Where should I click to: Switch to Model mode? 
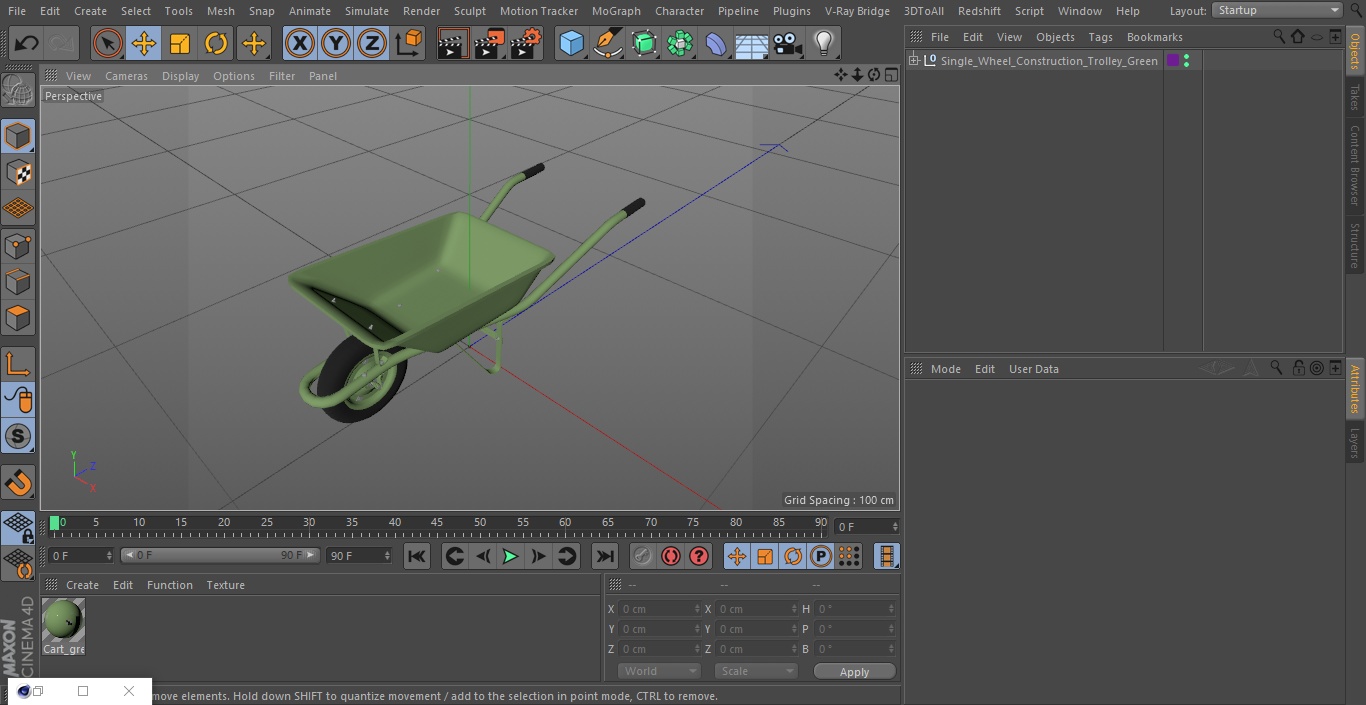point(18,136)
